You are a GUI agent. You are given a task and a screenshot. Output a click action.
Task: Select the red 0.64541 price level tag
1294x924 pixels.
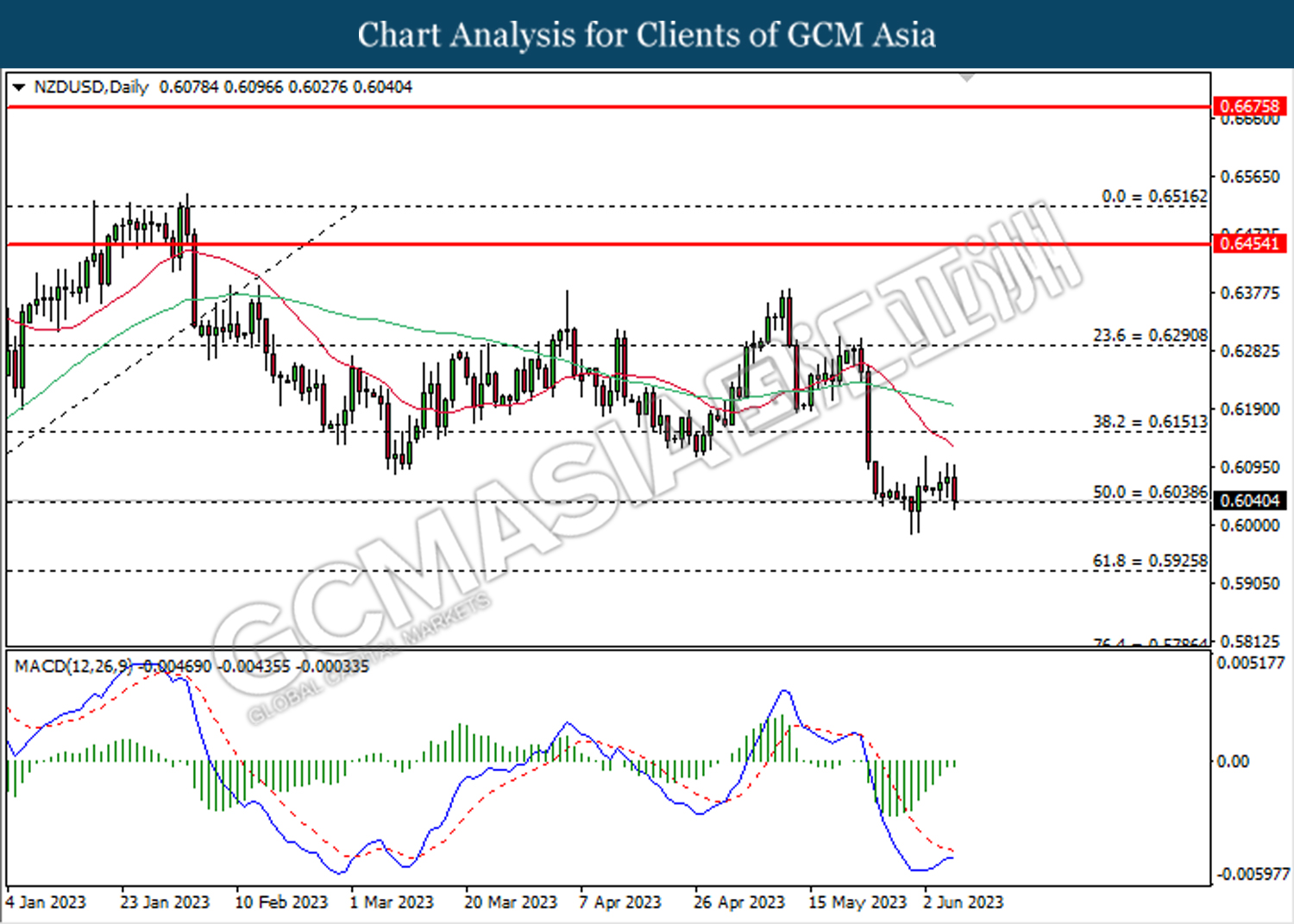(1249, 243)
